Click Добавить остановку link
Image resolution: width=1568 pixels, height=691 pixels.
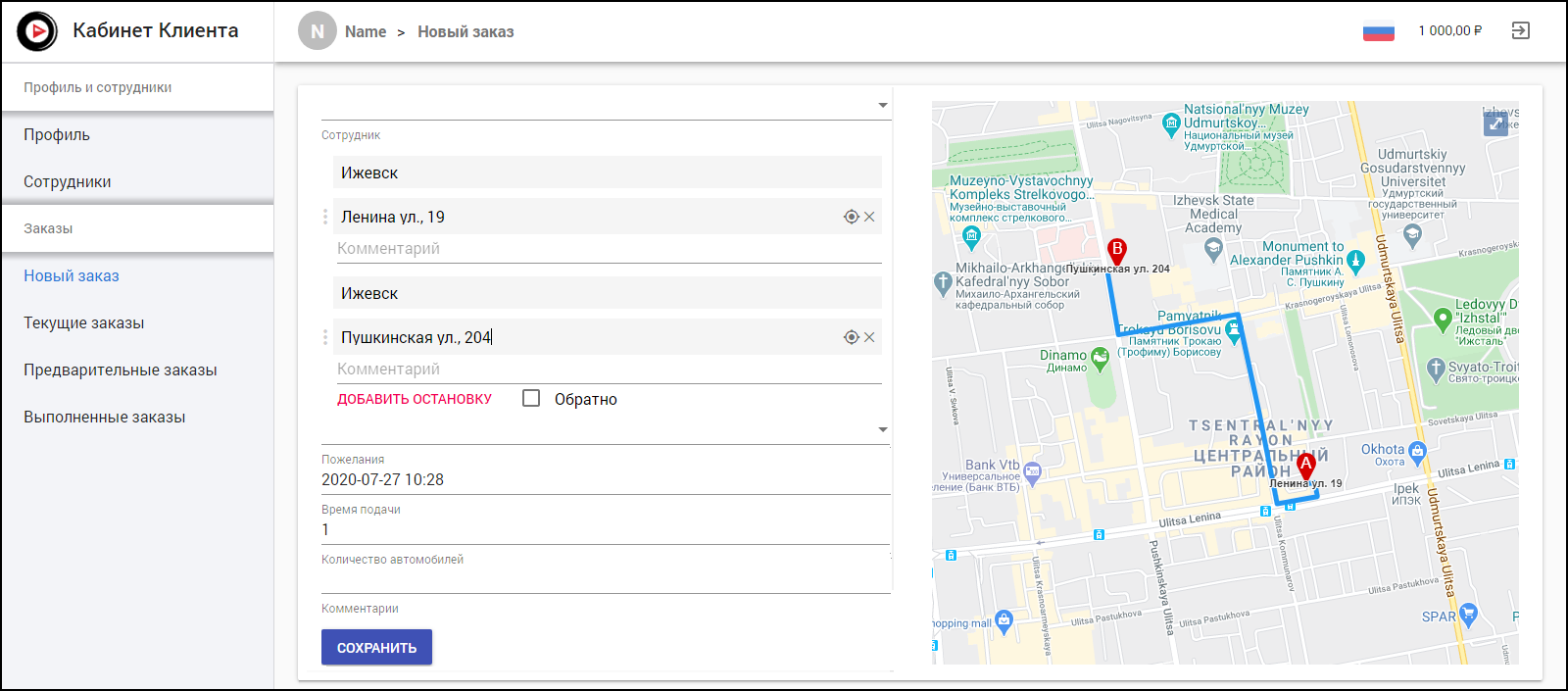click(415, 399)
